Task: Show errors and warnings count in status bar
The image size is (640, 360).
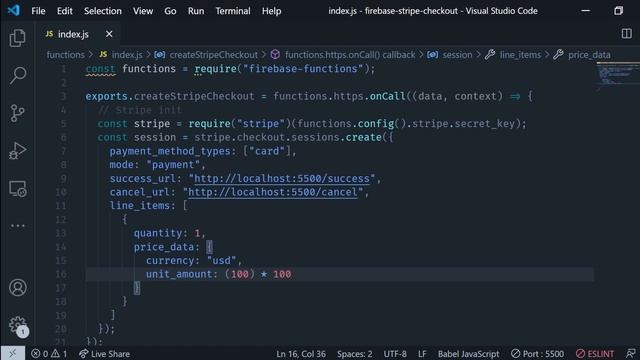Action: coord(49,354)
